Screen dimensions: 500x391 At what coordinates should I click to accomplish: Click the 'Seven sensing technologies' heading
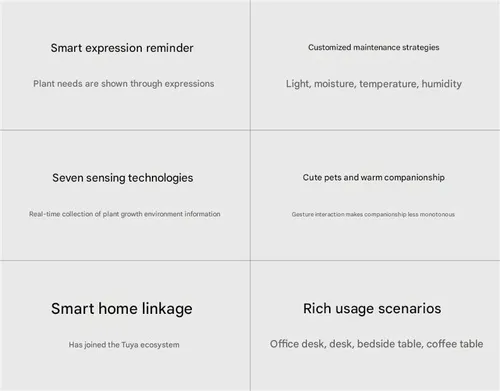tap(123, 178)
